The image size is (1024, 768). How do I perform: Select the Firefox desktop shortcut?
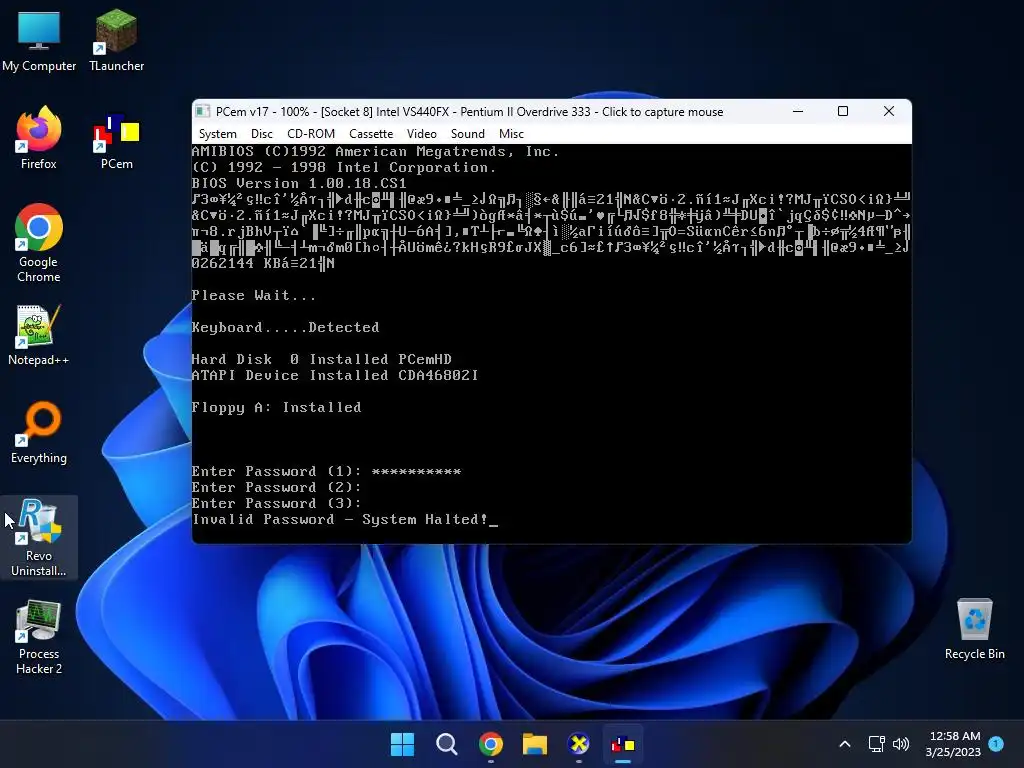(39, 138)
